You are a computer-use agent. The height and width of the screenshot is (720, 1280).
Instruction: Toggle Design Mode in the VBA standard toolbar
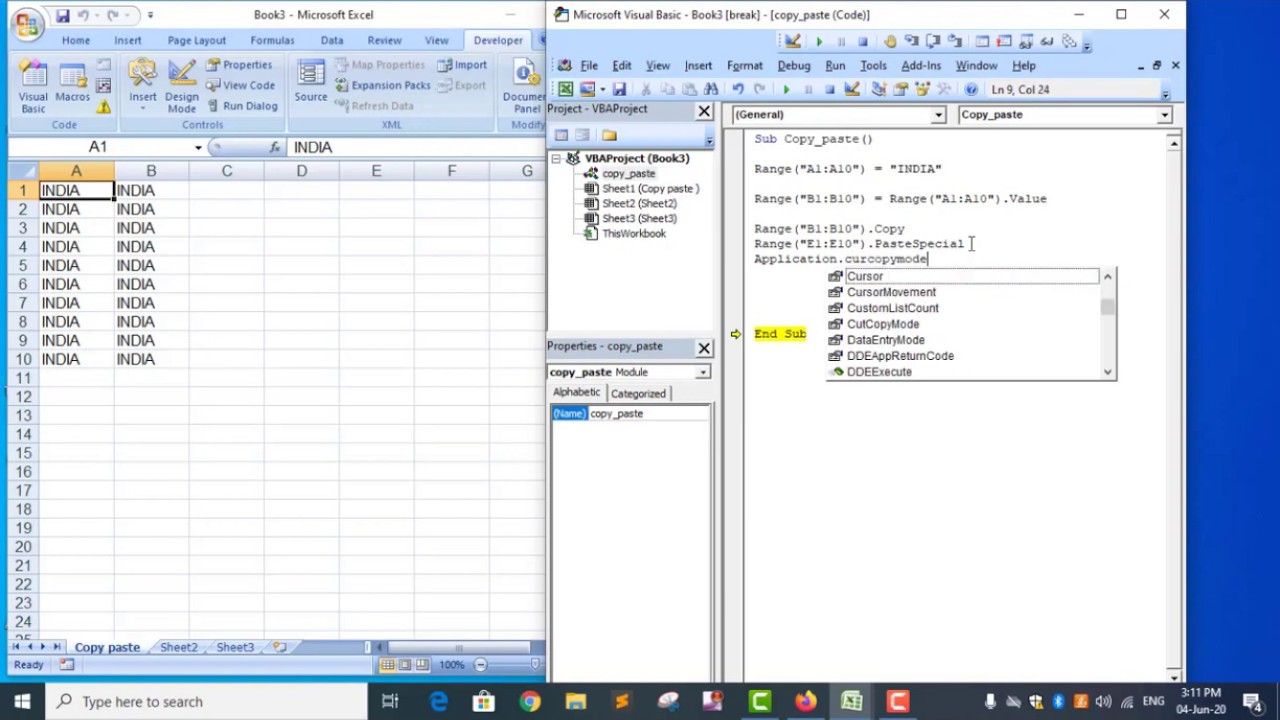(x=852, y=90)
